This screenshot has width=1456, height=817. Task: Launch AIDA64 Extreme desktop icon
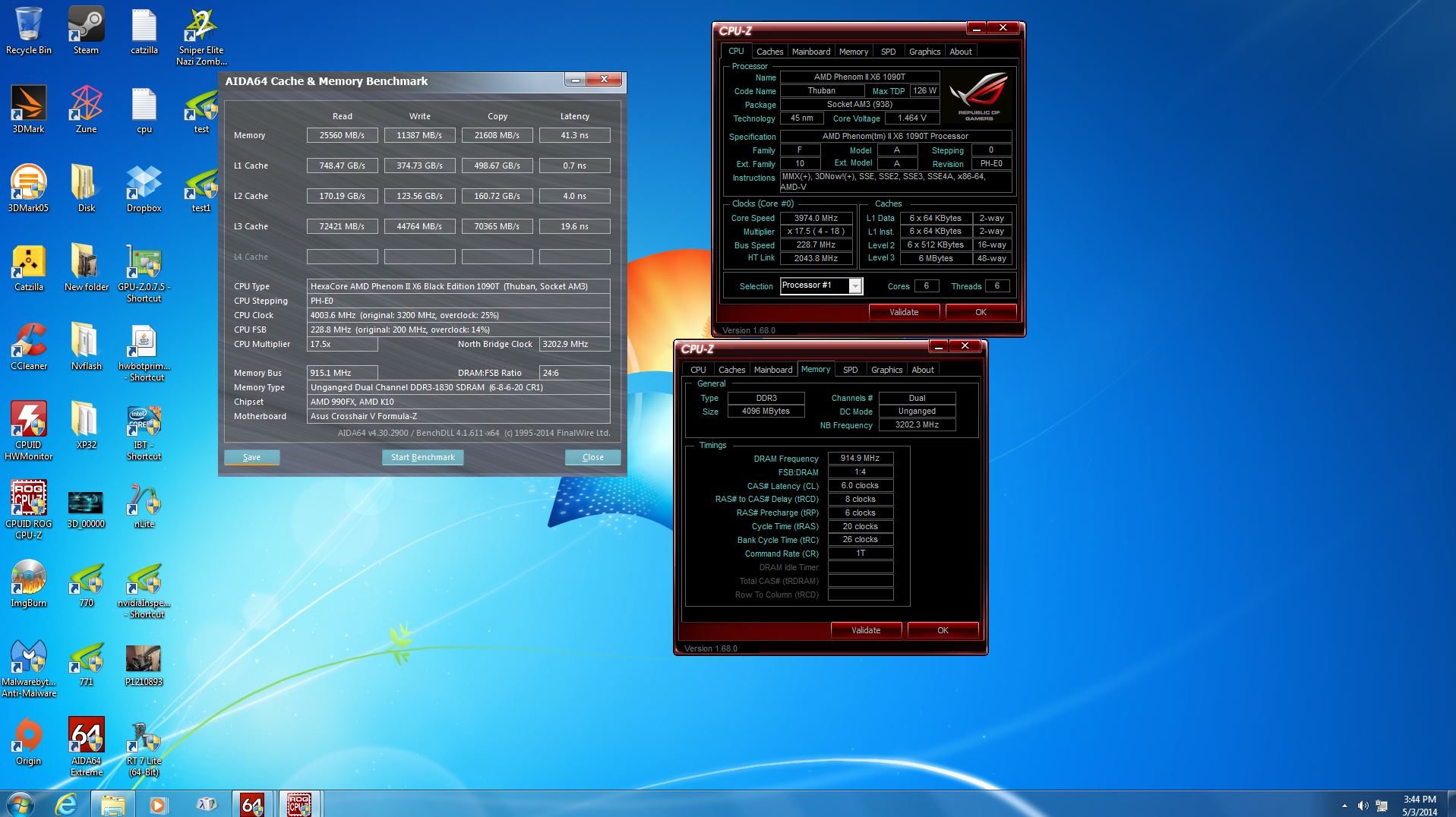point(86,747)
